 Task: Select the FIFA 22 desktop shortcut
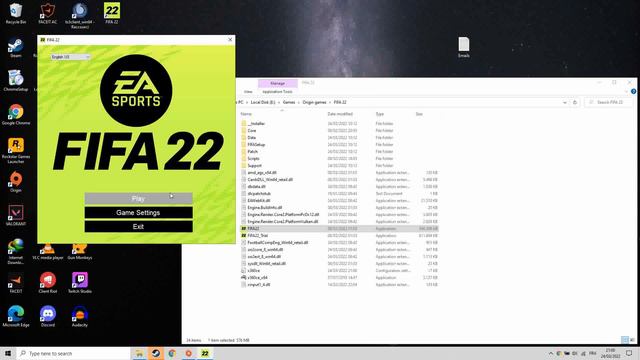112,13
